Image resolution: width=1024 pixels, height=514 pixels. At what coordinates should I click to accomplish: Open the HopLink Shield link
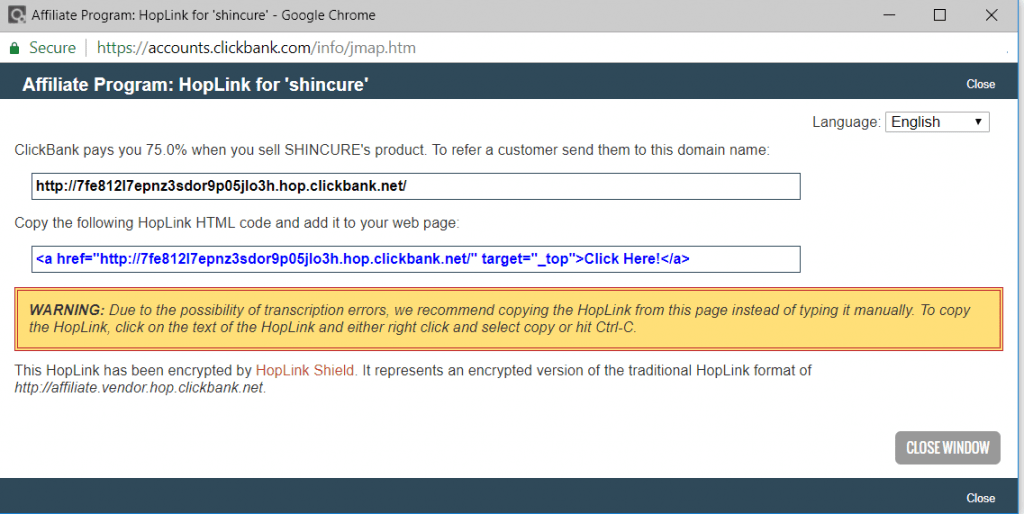(x=305, y=370)
